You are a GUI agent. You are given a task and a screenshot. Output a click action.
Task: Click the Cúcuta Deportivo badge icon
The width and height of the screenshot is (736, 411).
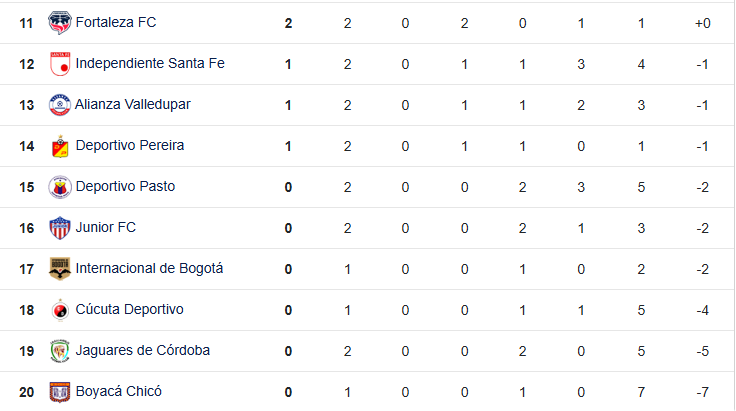pyautogui.click(x=60, y=310)
